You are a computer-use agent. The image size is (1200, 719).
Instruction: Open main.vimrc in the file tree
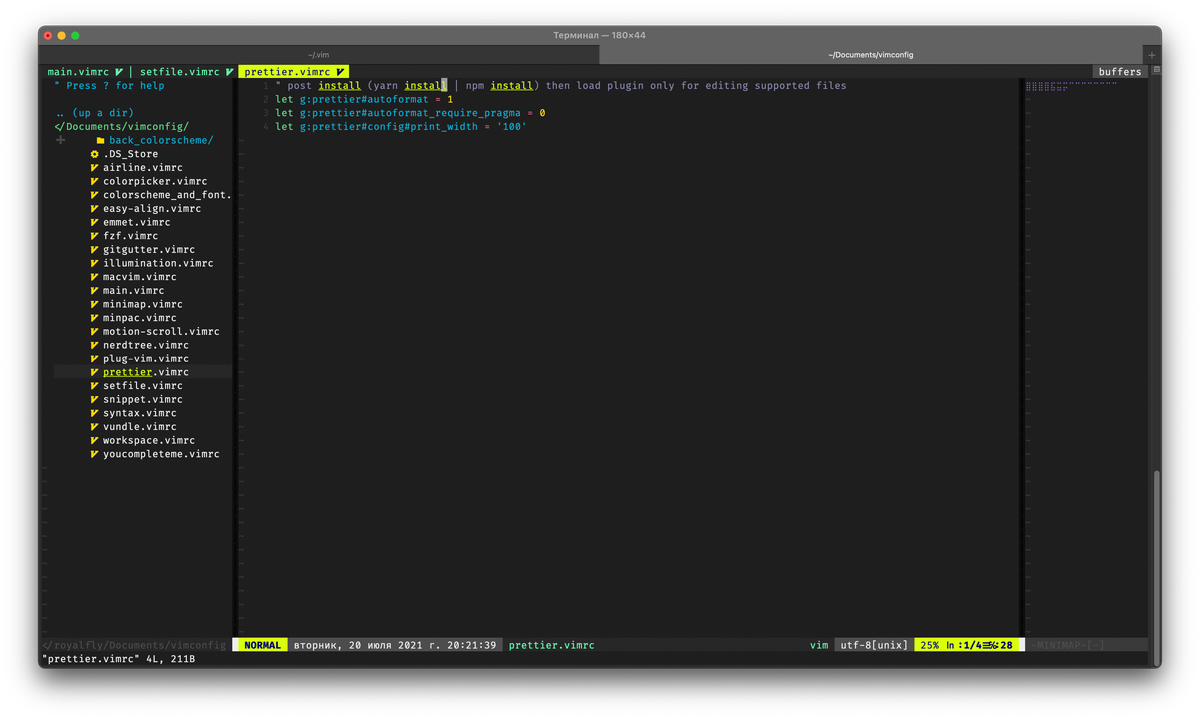point(133,291)
